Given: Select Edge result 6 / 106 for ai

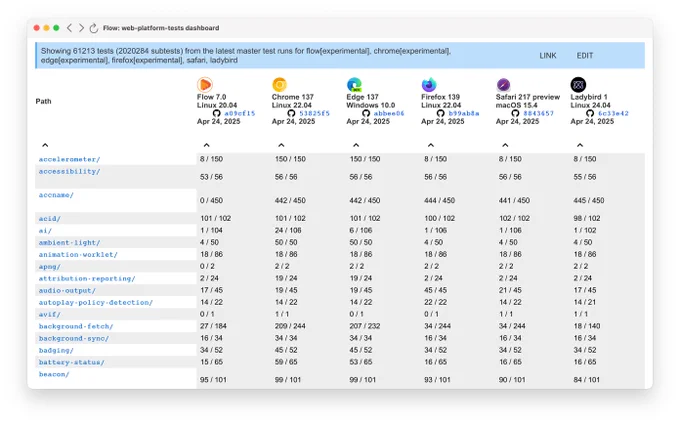Looking at the screenshot, I should [x=361, y=230].
